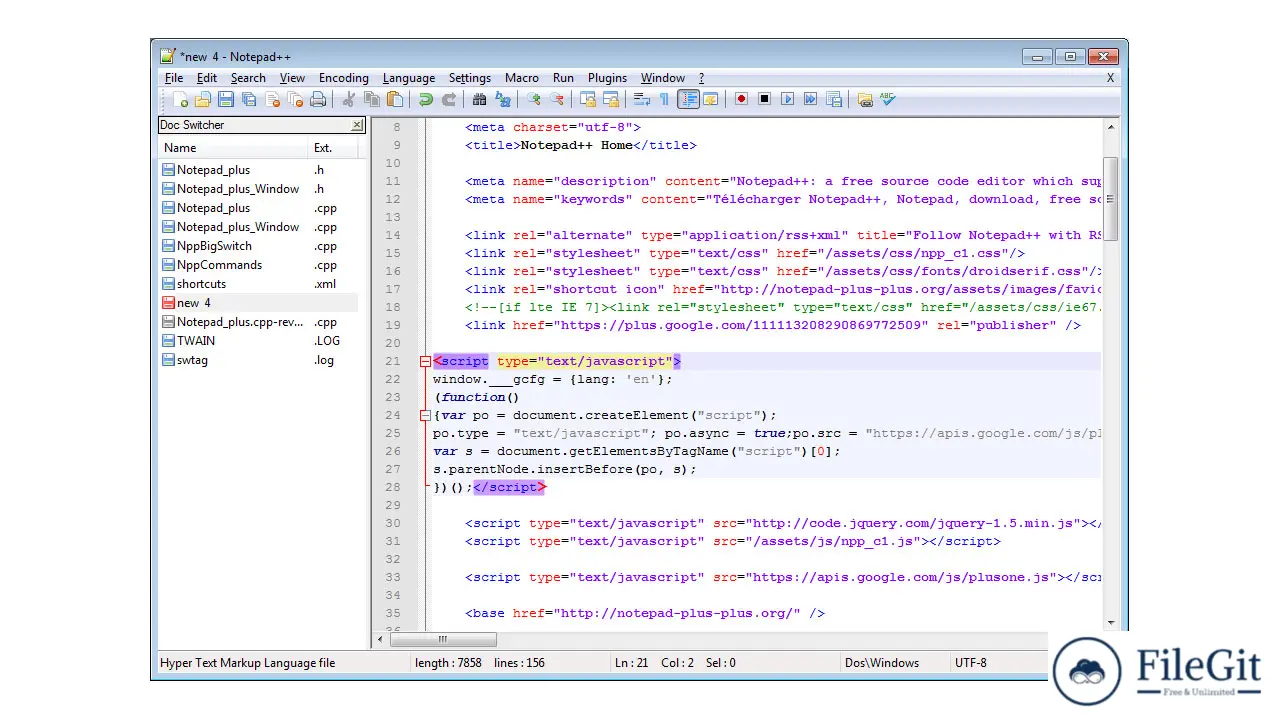The width and height of the screenshot is (1280, 720).
Task: Click run macro multiple times icon
Action: click(x=811, y=99)
